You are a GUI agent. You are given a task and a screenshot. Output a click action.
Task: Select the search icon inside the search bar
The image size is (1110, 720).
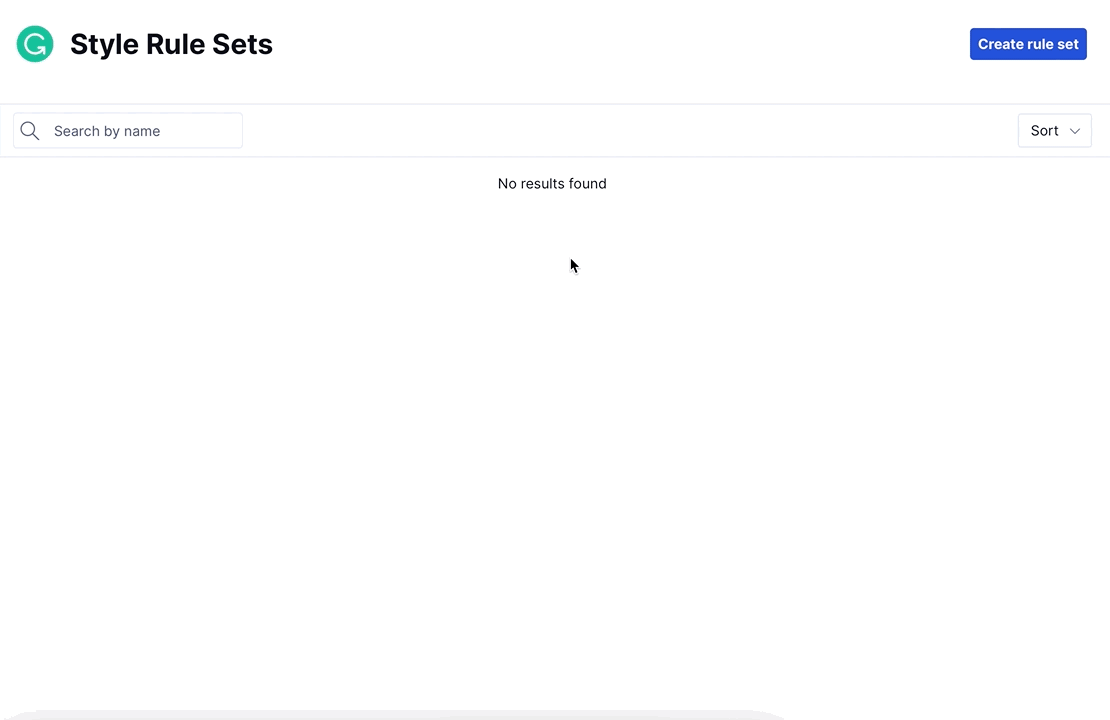[x=29, y=131]
